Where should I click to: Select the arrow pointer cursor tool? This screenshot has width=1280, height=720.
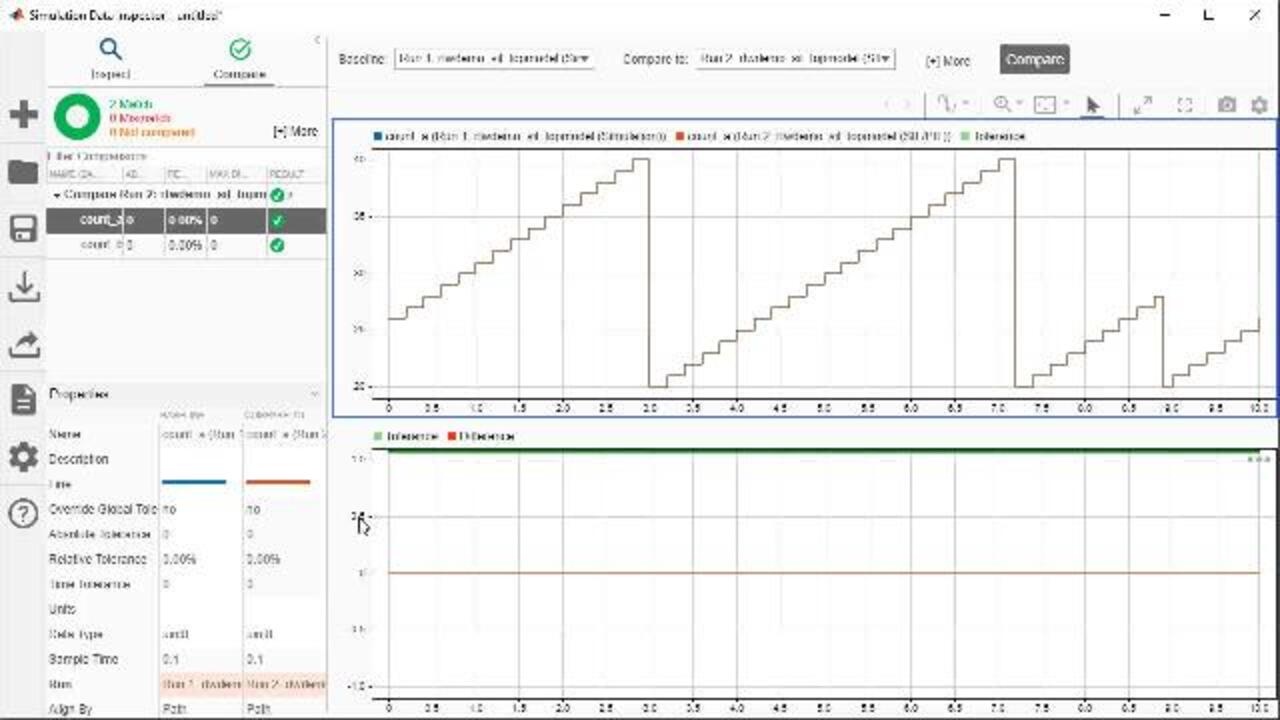[1092, 105]
